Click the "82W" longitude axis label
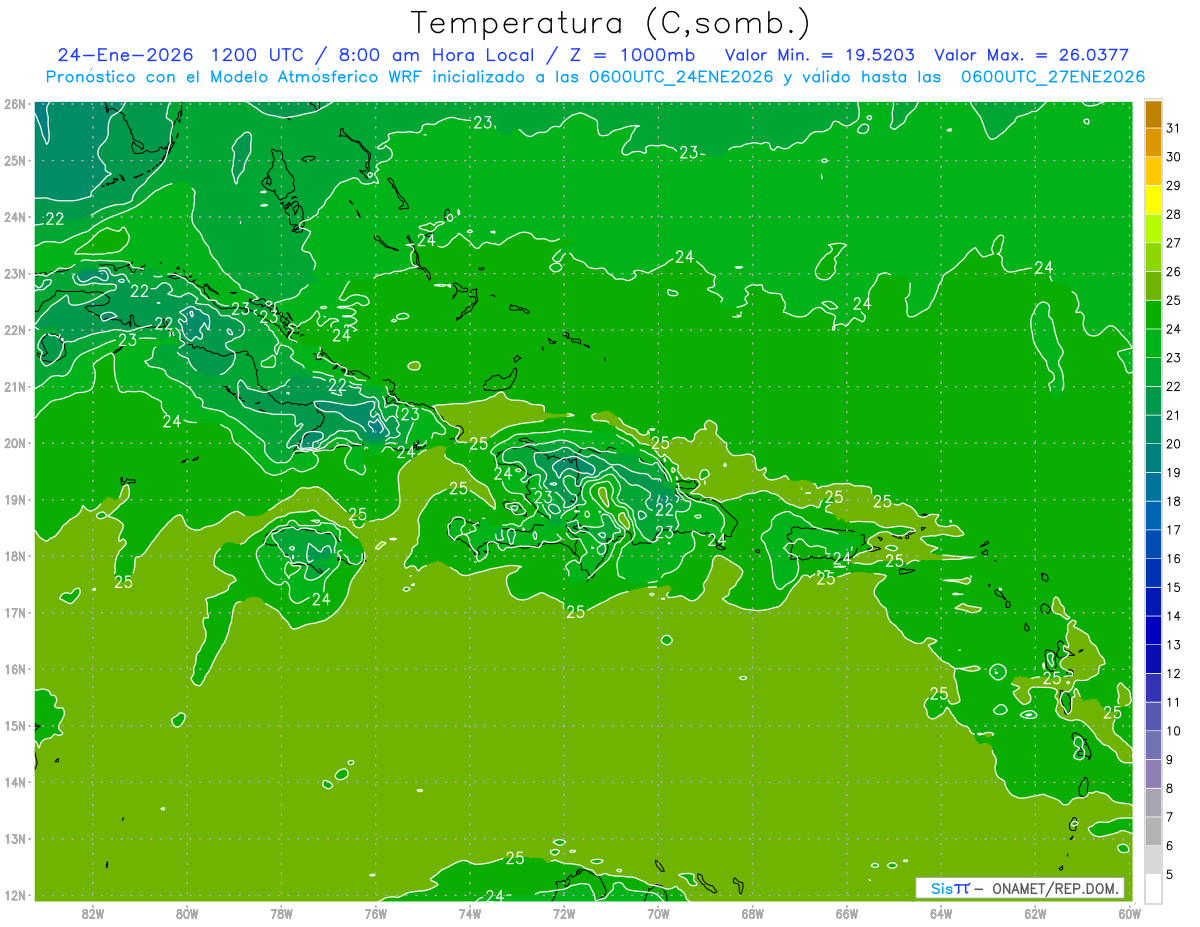Screen dimensions: 1200x927 tap(92, 913)
